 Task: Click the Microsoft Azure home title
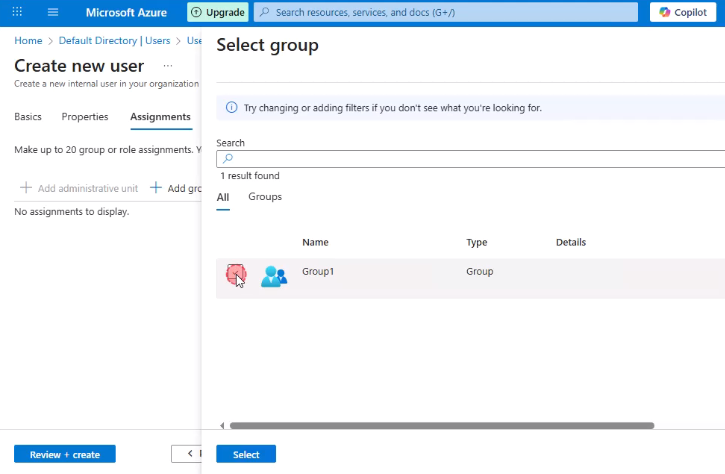point(126,12)
